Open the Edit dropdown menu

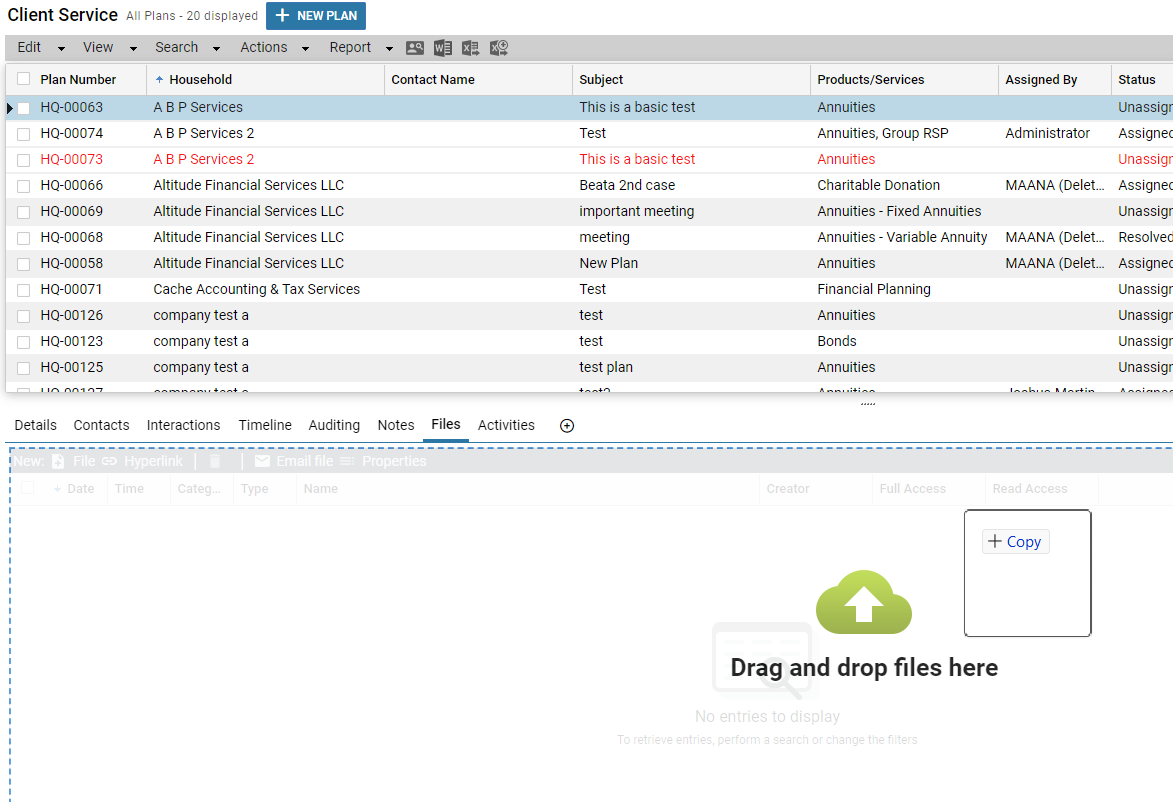point(41,47)
